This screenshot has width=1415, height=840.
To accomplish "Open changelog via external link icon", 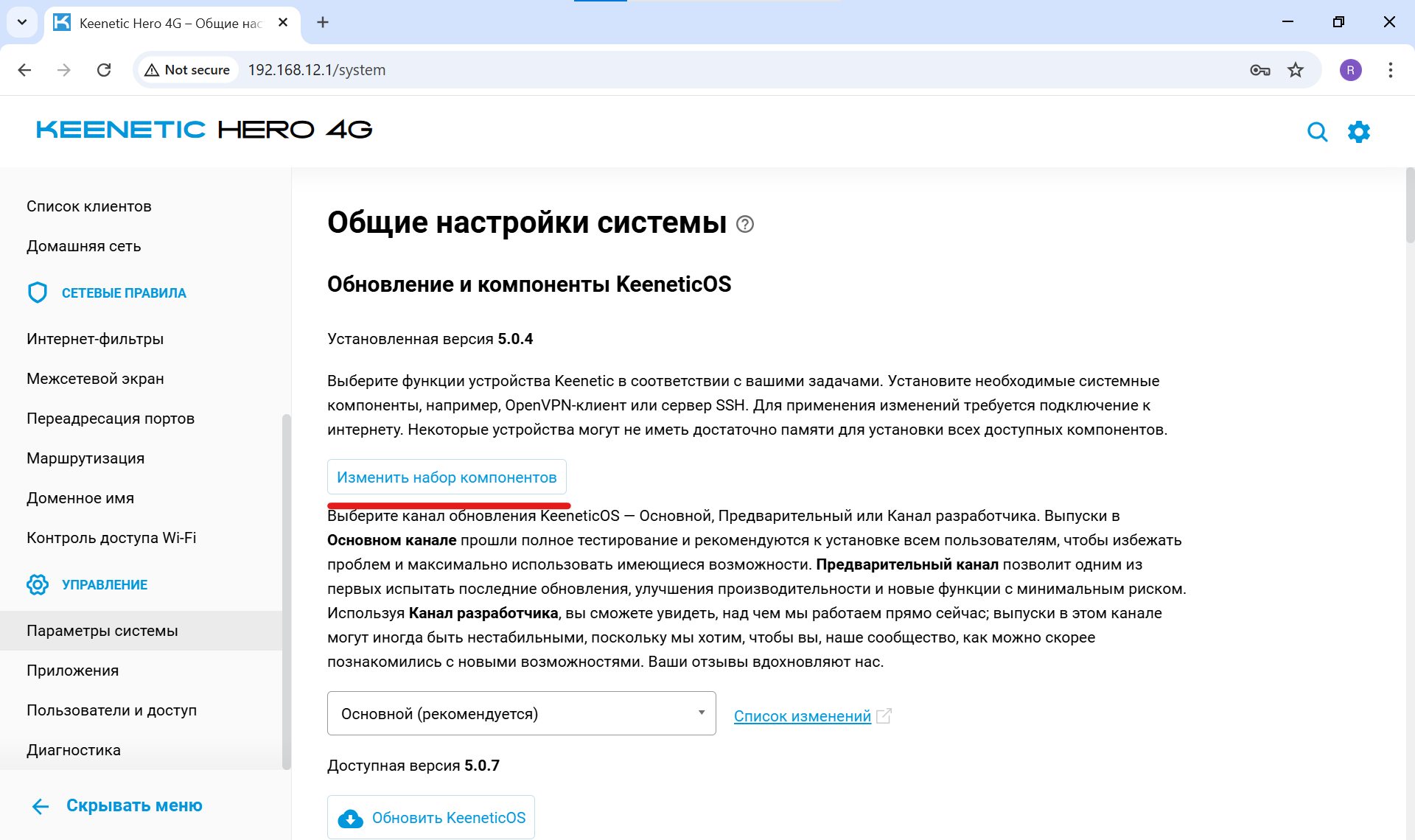I will (x=884, y=715).
